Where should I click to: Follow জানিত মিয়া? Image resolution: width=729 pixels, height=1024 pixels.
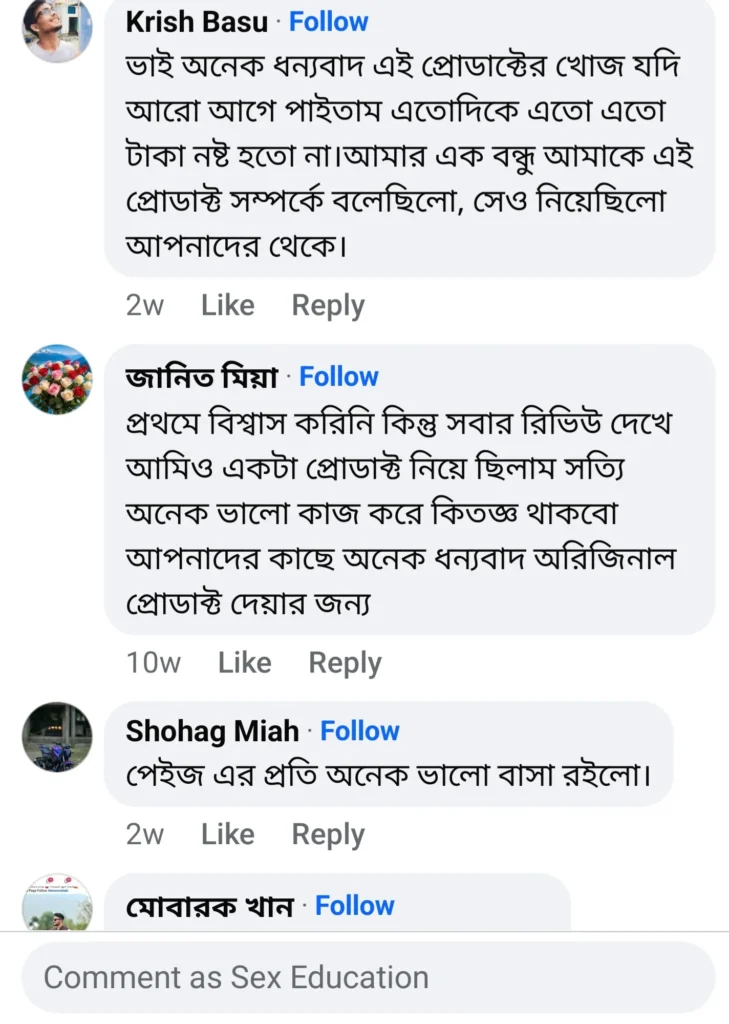(x=339, y=376)
